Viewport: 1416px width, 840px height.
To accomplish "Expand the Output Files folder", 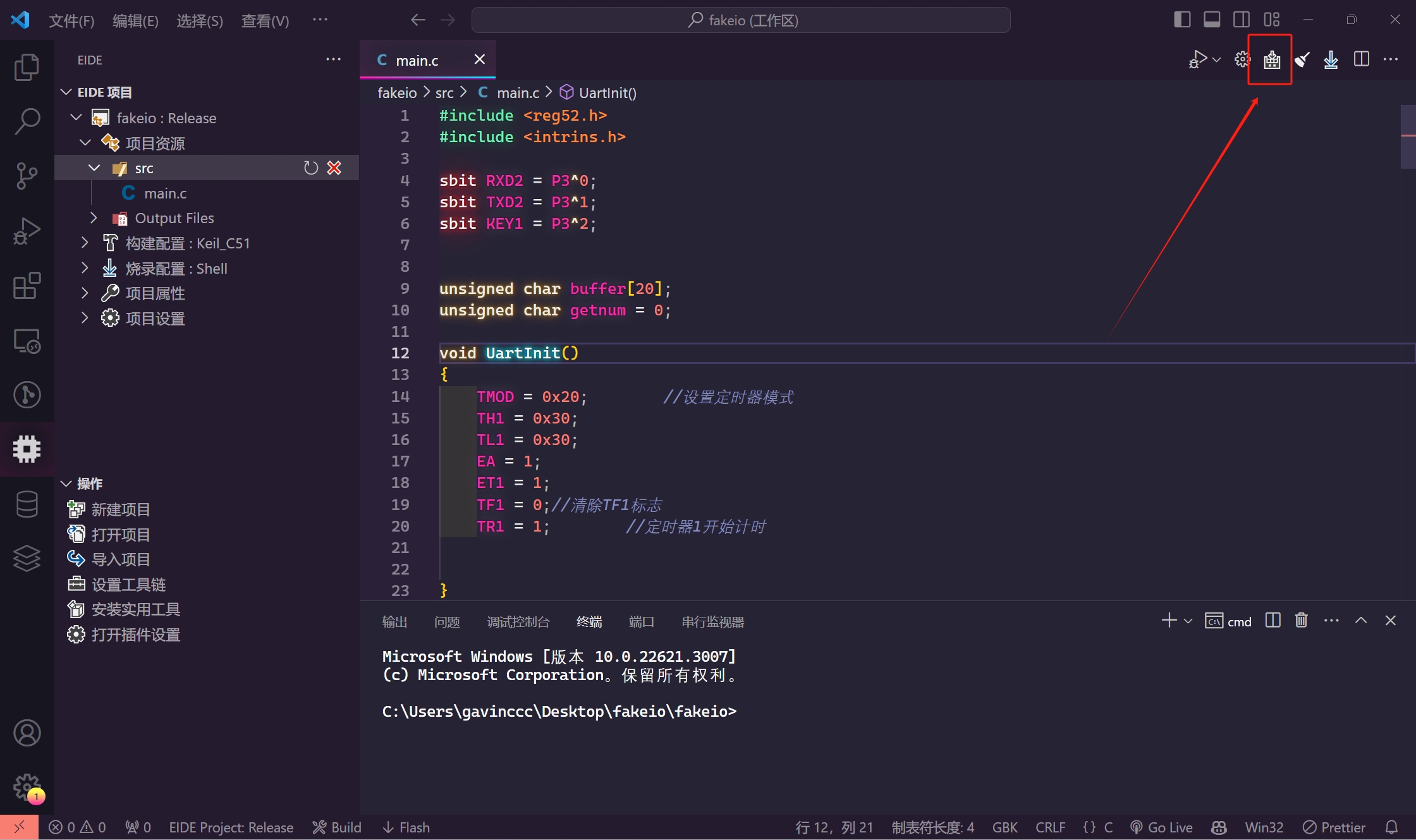I will (94, 217).
